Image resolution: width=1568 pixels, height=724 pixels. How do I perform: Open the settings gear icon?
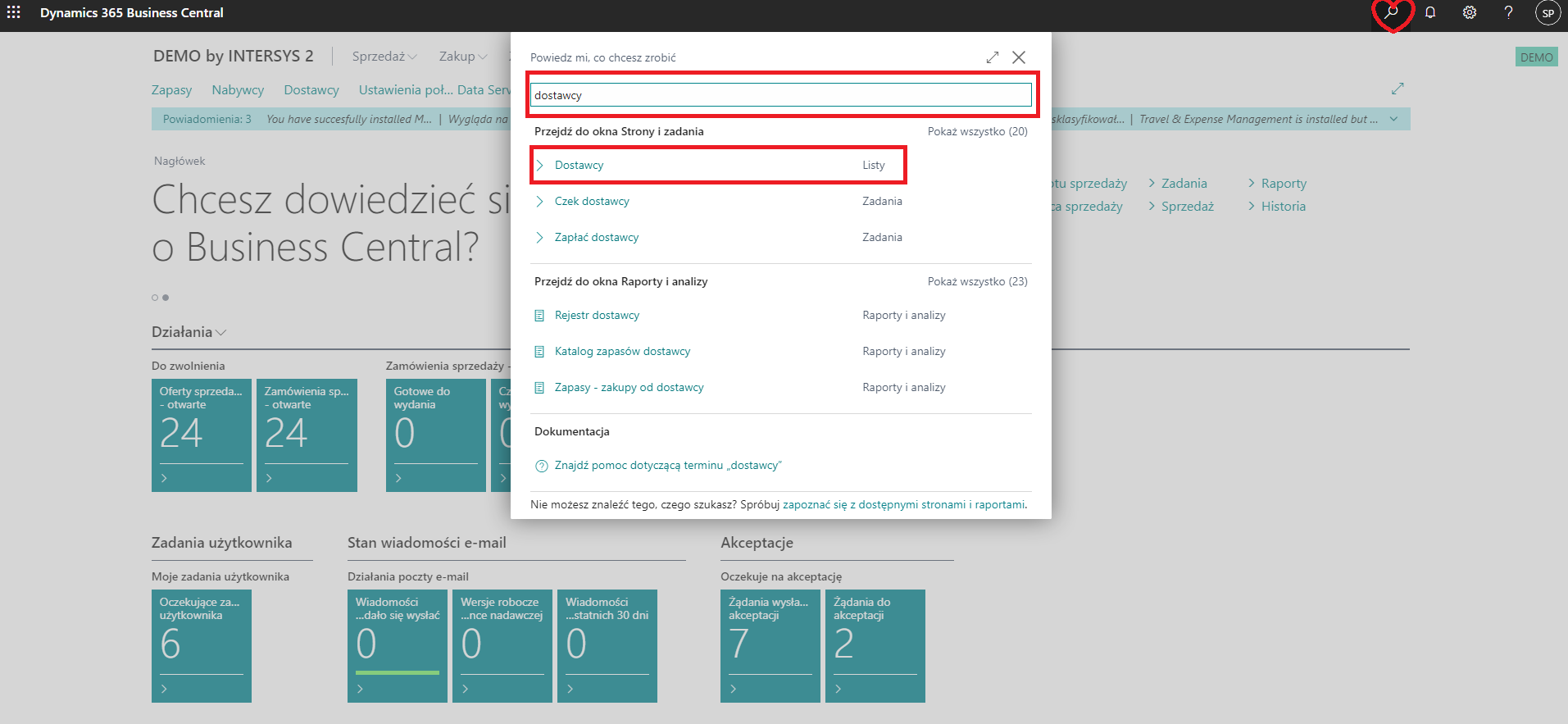click(1470, 12)
